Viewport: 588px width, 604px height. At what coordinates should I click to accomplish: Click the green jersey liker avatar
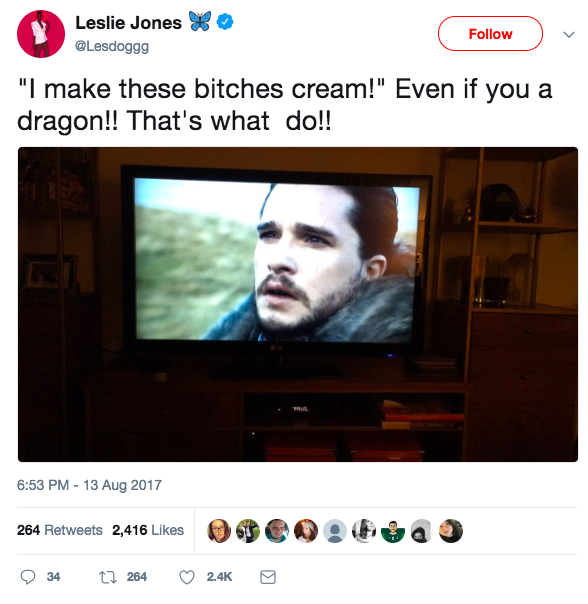point(393,531)
